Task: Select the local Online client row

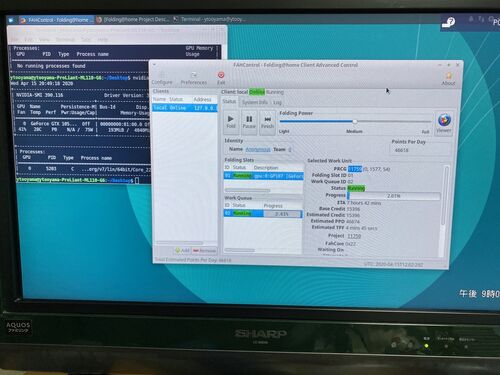Action: pos(185,108)
